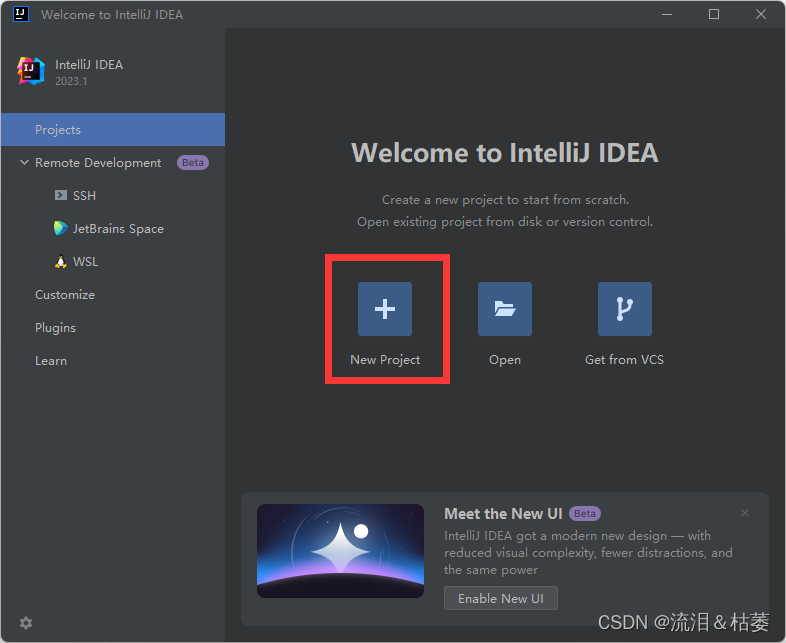This screenshot has height=643, width=786.
Task: Select JetBrains Space entry
Action: [x=118, y=229]
